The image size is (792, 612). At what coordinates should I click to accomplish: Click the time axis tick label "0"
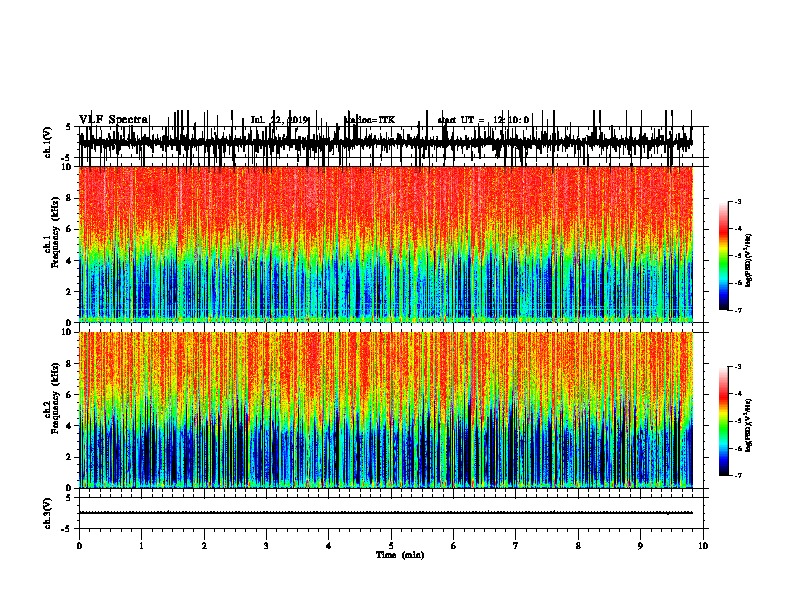click(79, 546)
